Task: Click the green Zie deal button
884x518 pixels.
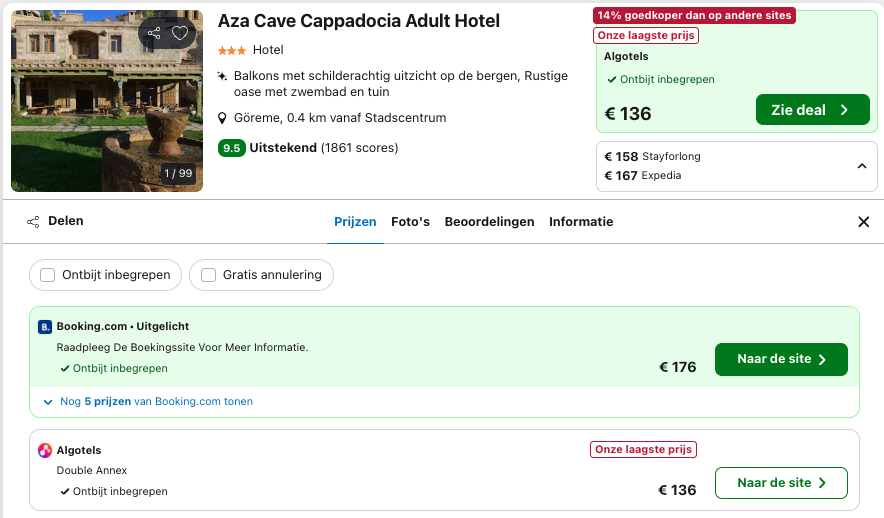Action: coord(812,110)
